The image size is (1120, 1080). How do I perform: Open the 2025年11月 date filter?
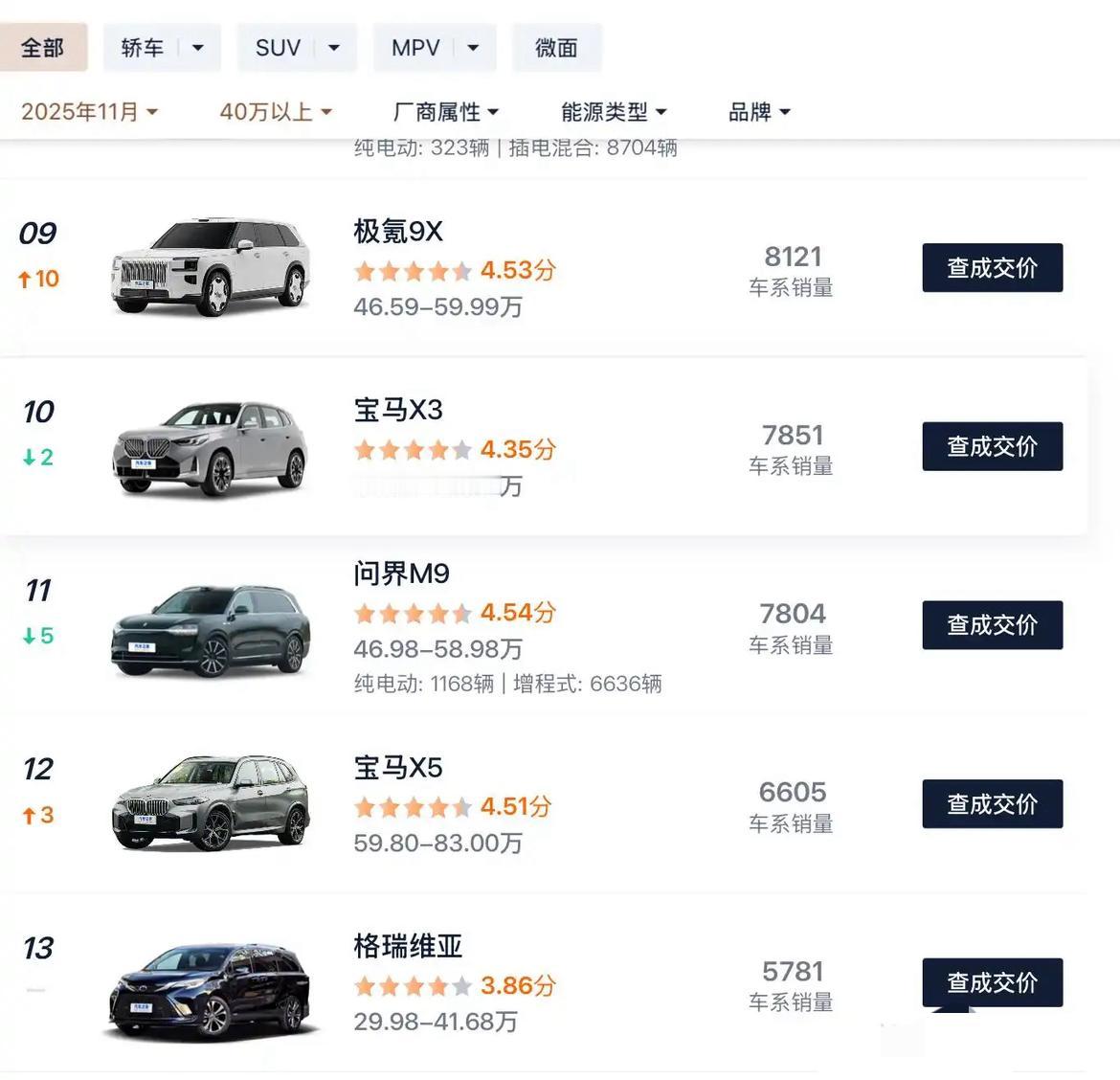click(89, 112)
